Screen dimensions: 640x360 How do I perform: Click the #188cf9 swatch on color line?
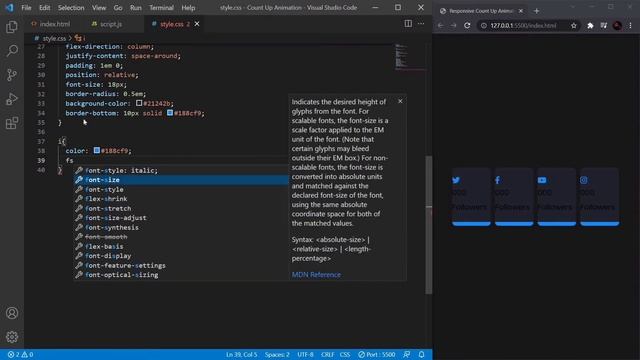click(97, 150)
